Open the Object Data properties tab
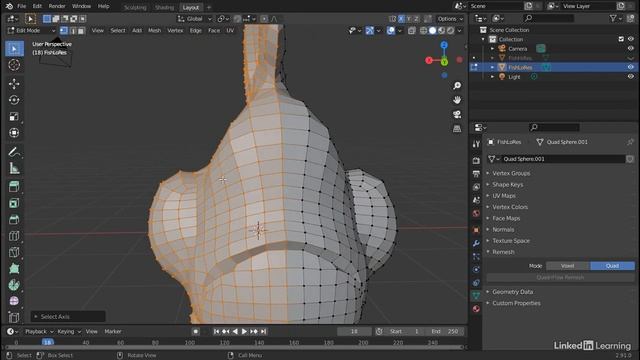 click(x=476, y=296)
